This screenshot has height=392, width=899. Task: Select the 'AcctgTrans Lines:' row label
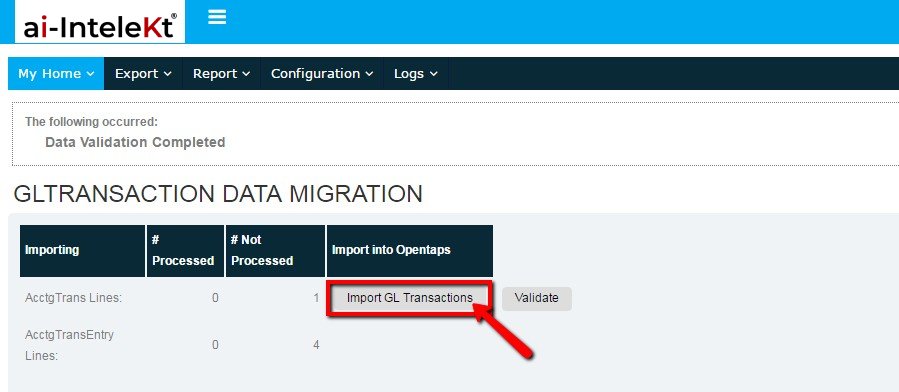[x=73, y=298]
